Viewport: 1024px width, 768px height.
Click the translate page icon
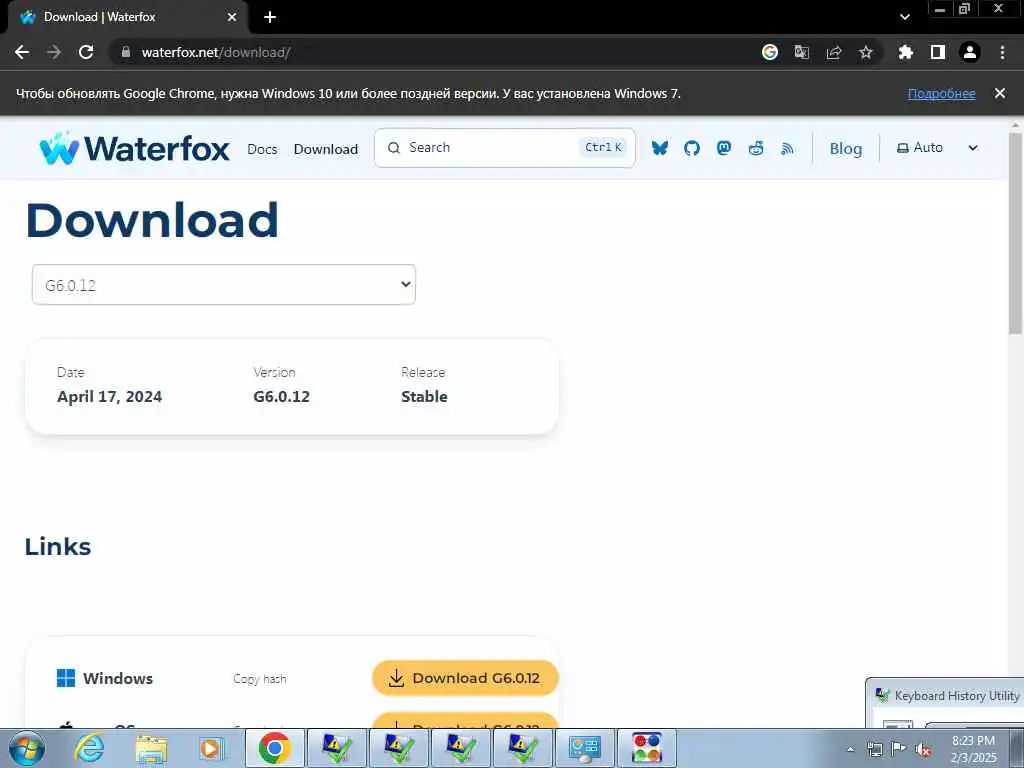(x=801, y=52)
